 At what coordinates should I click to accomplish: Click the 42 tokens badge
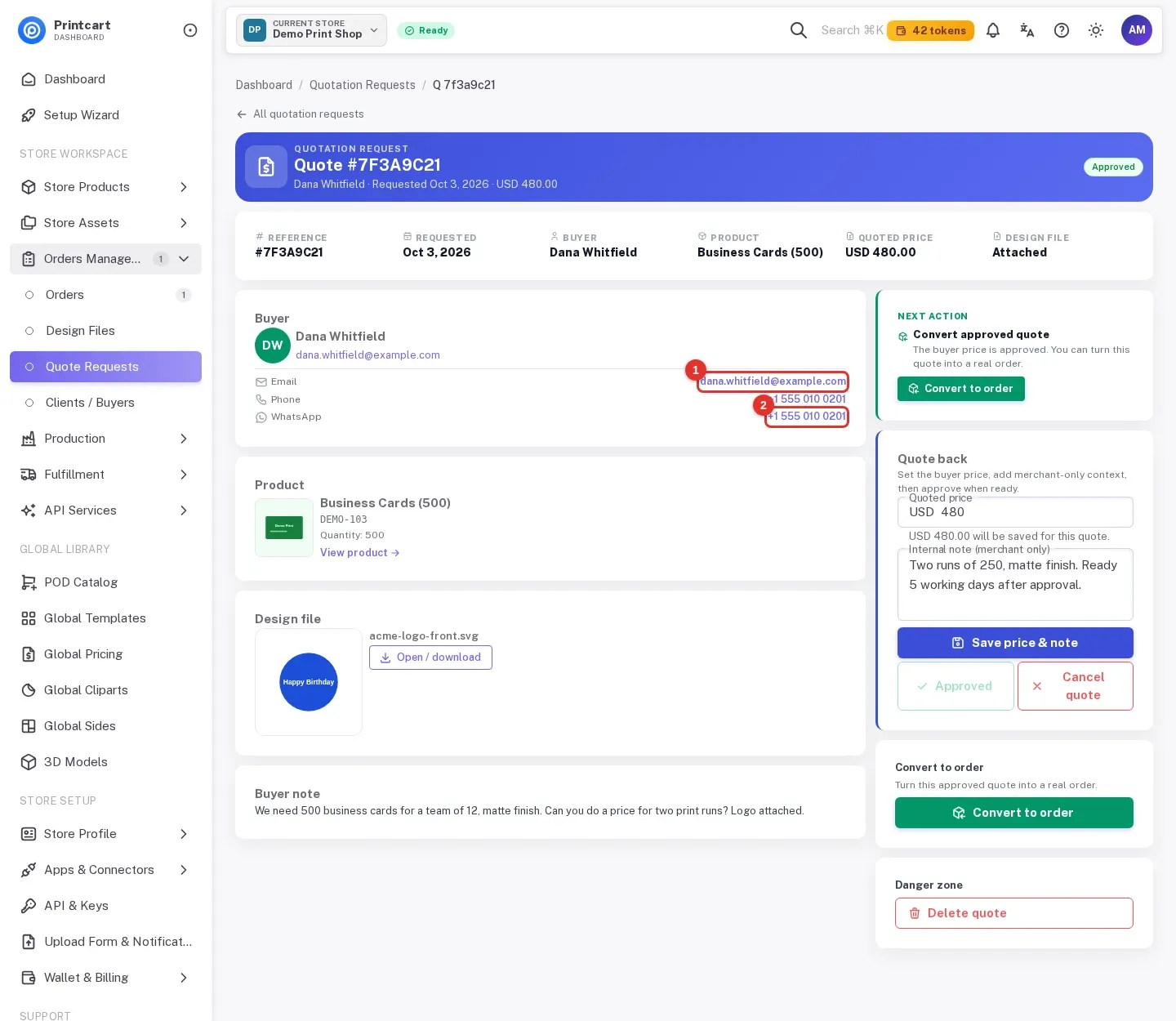pyautogui.click(x=930, y=30)
